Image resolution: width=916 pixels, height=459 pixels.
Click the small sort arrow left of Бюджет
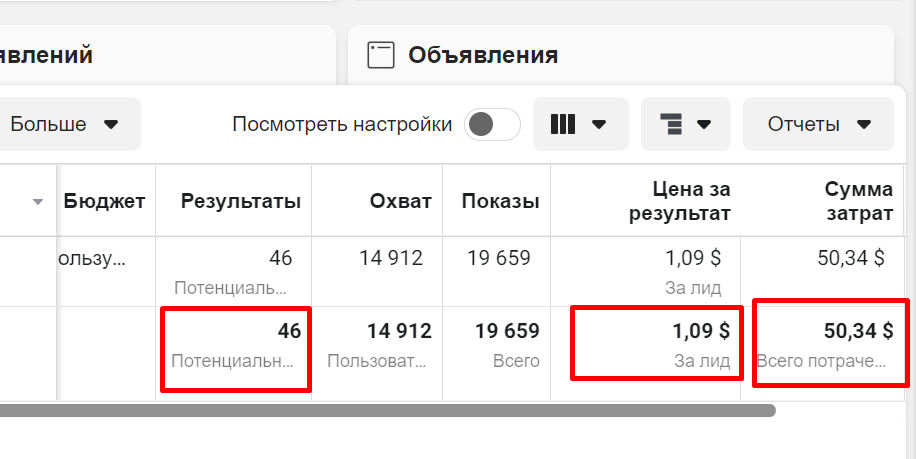tap(38, 202)
